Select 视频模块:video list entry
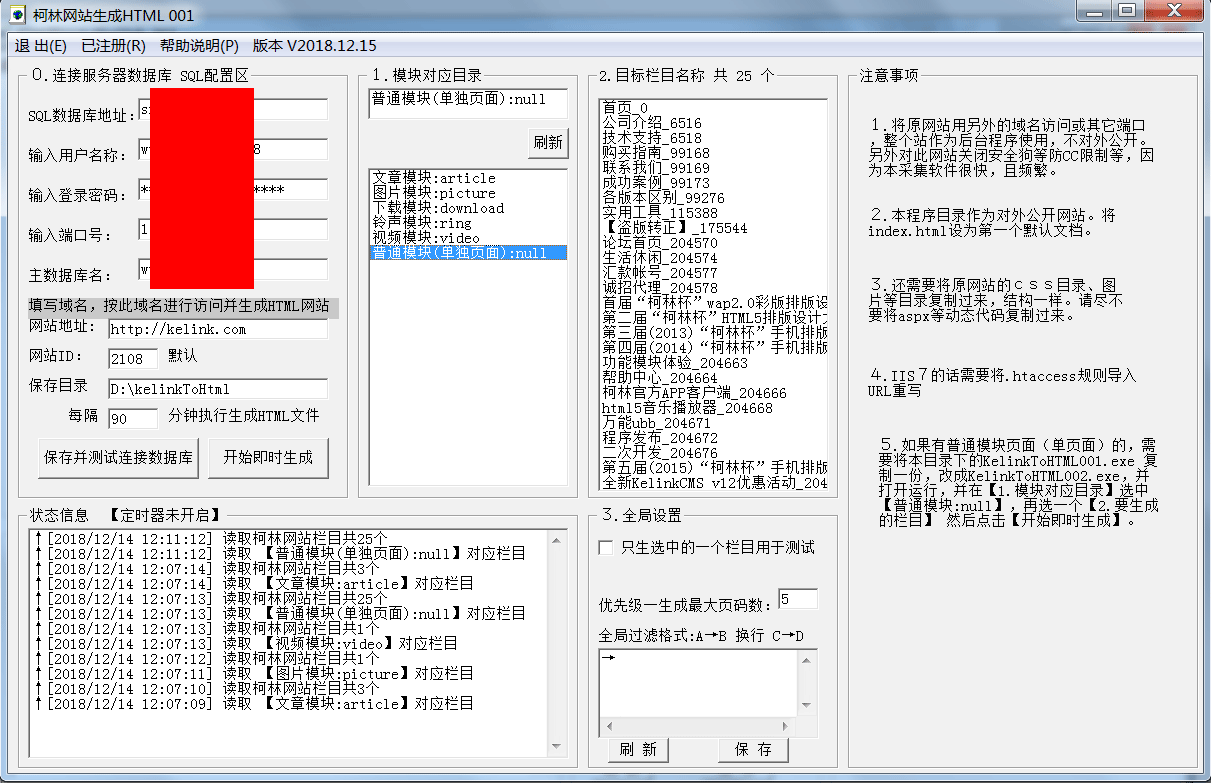The image size is (1211, 783). coord(426,238)
